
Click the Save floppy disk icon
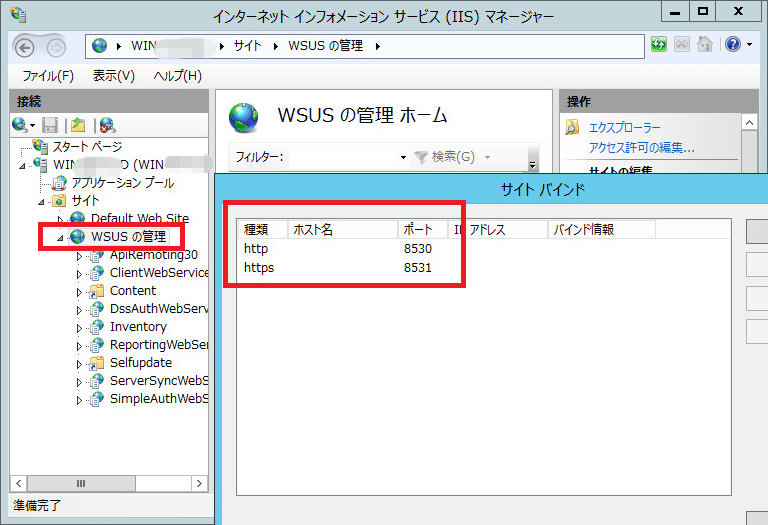(x=50, y=125)
